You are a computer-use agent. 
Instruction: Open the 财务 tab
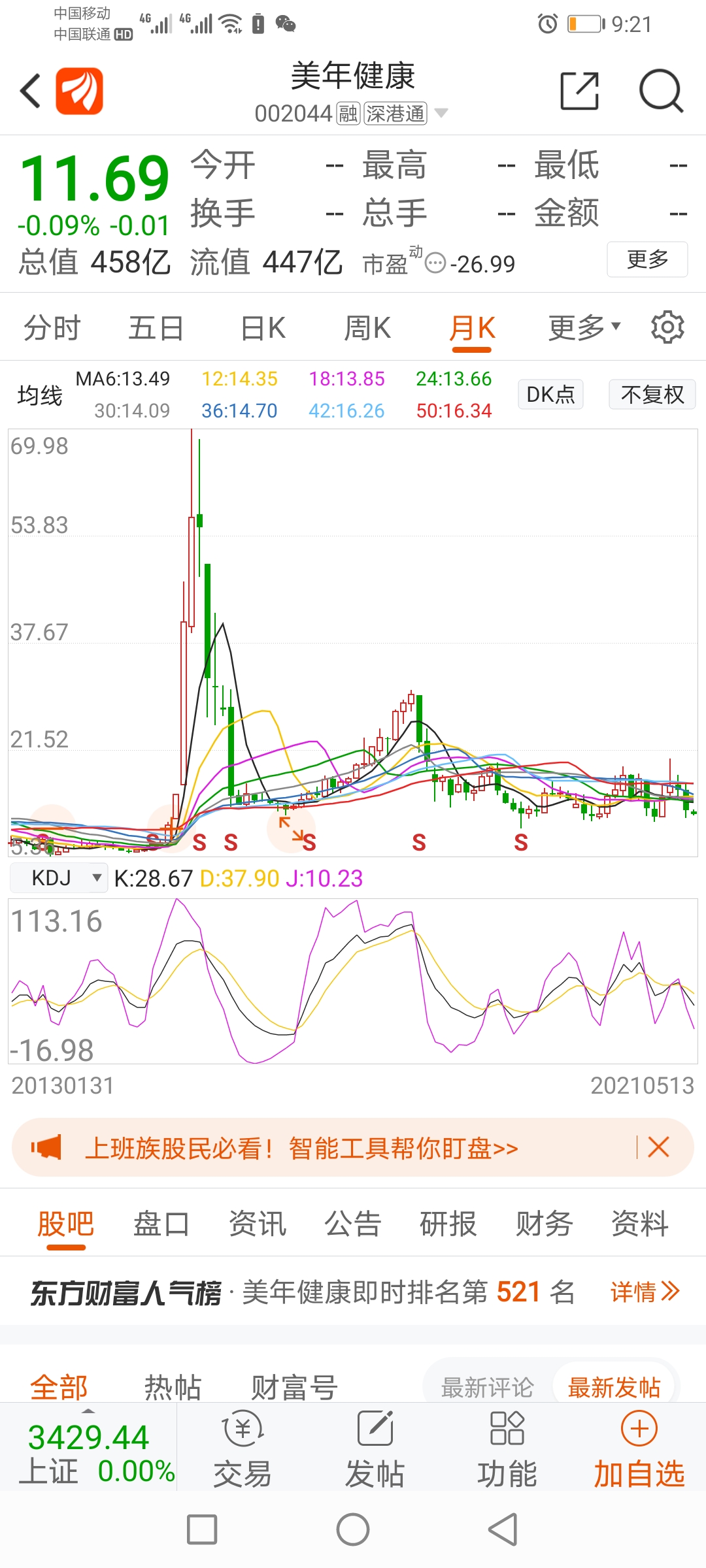[545, 1224]
